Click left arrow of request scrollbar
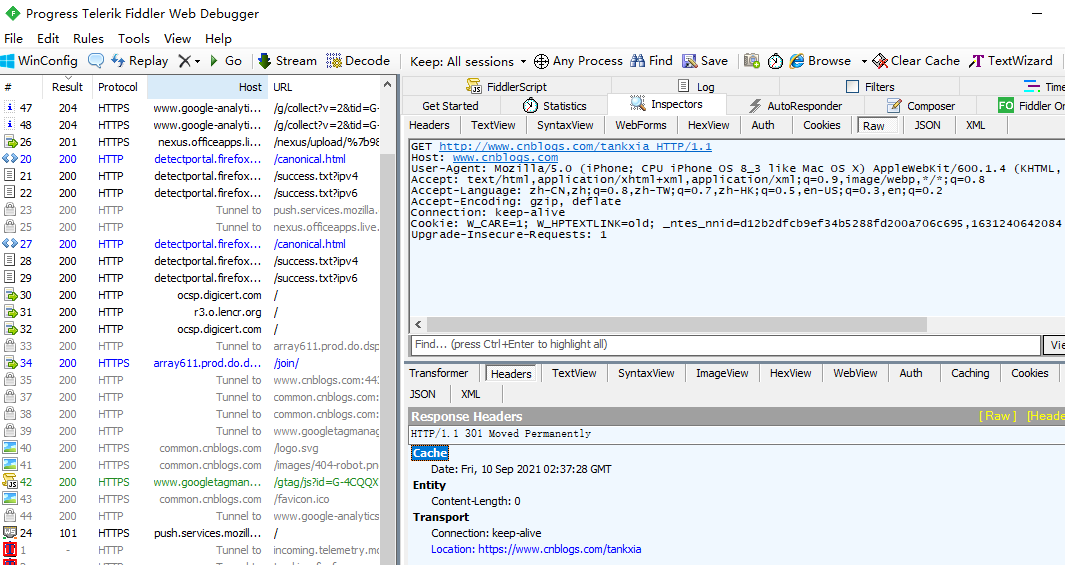 tap(418, 324)
